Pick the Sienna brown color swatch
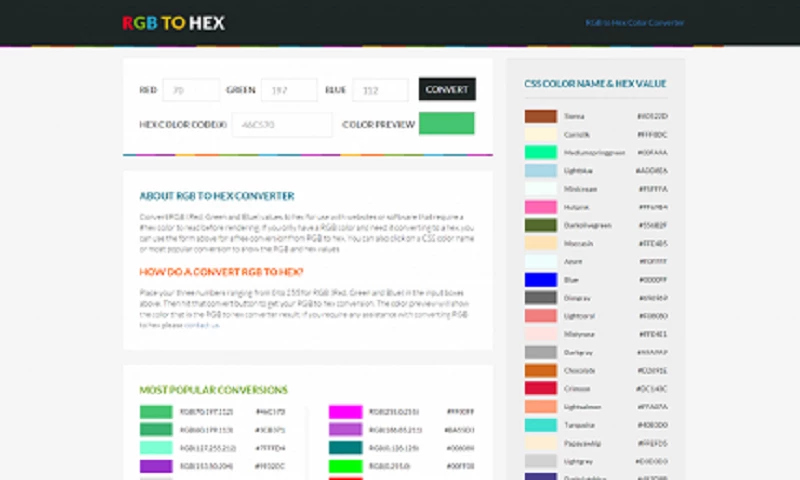Image resolution: width=800 pixels, height=480 pixels. pos(541,116)
